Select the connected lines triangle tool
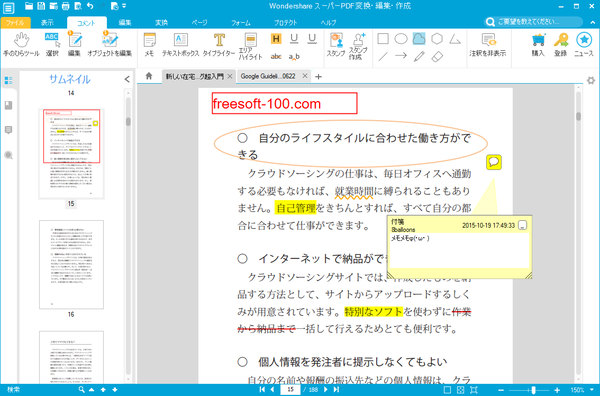Viewport: 600px width, 396px height. click(455, 39)
